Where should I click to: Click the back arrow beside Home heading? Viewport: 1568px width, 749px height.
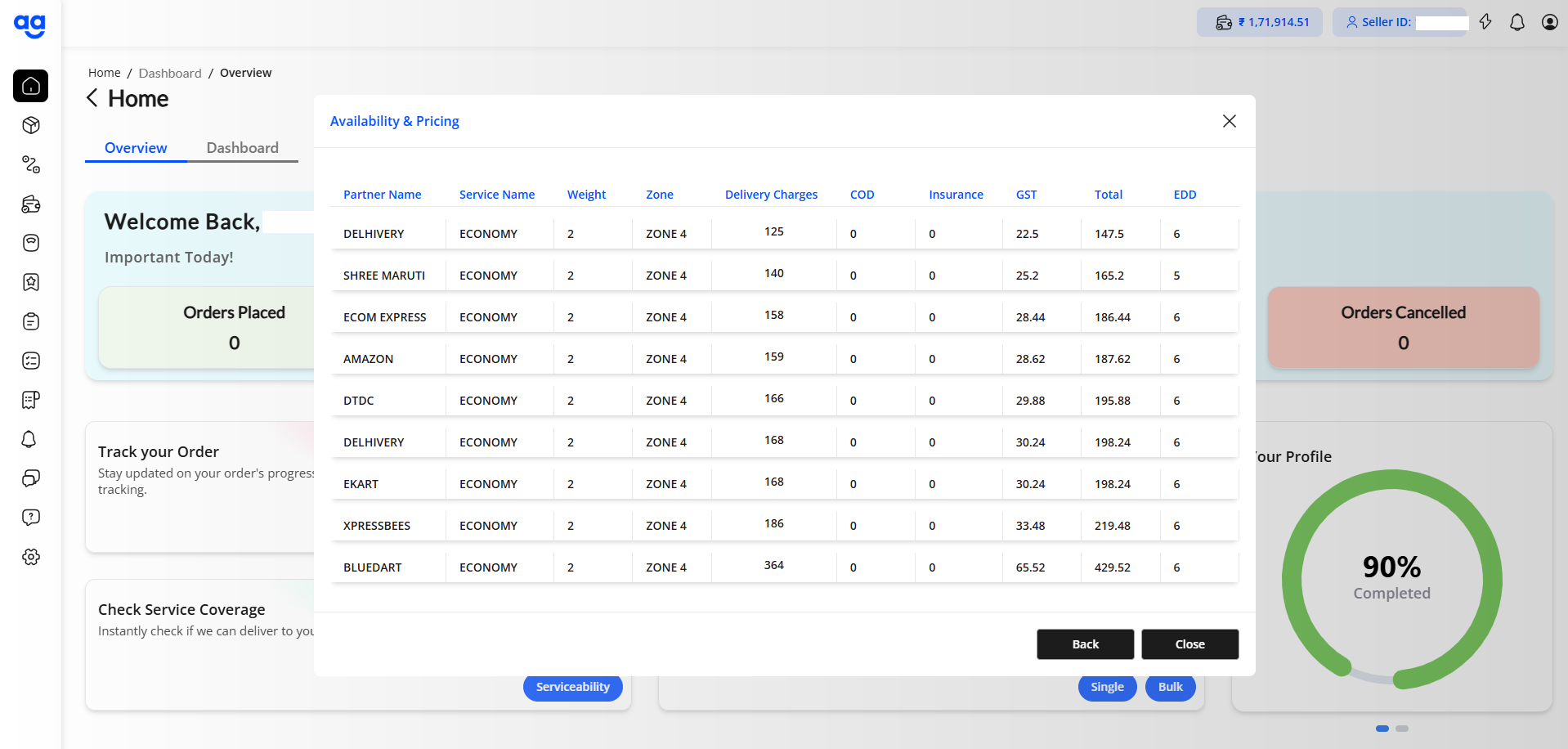pyautogui.click(x=92, y=98)
